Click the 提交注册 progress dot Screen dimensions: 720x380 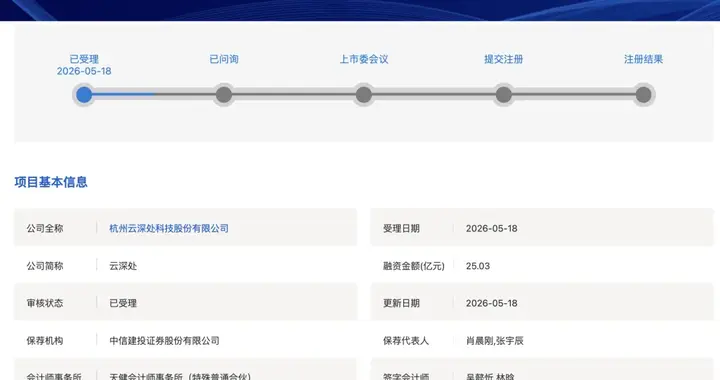coord(504,95)
